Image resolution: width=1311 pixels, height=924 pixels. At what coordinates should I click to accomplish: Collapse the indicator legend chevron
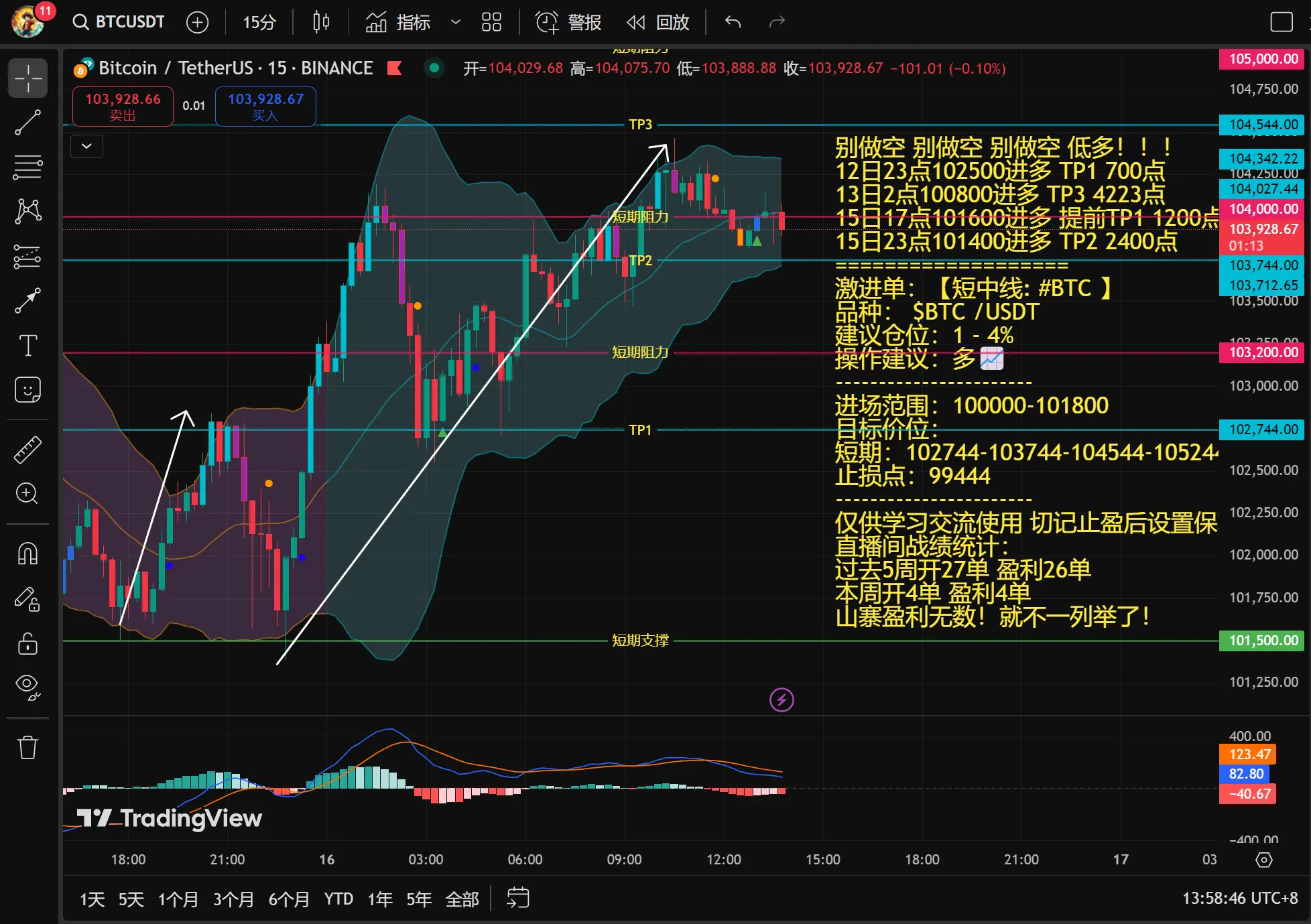tap(86, 145)
